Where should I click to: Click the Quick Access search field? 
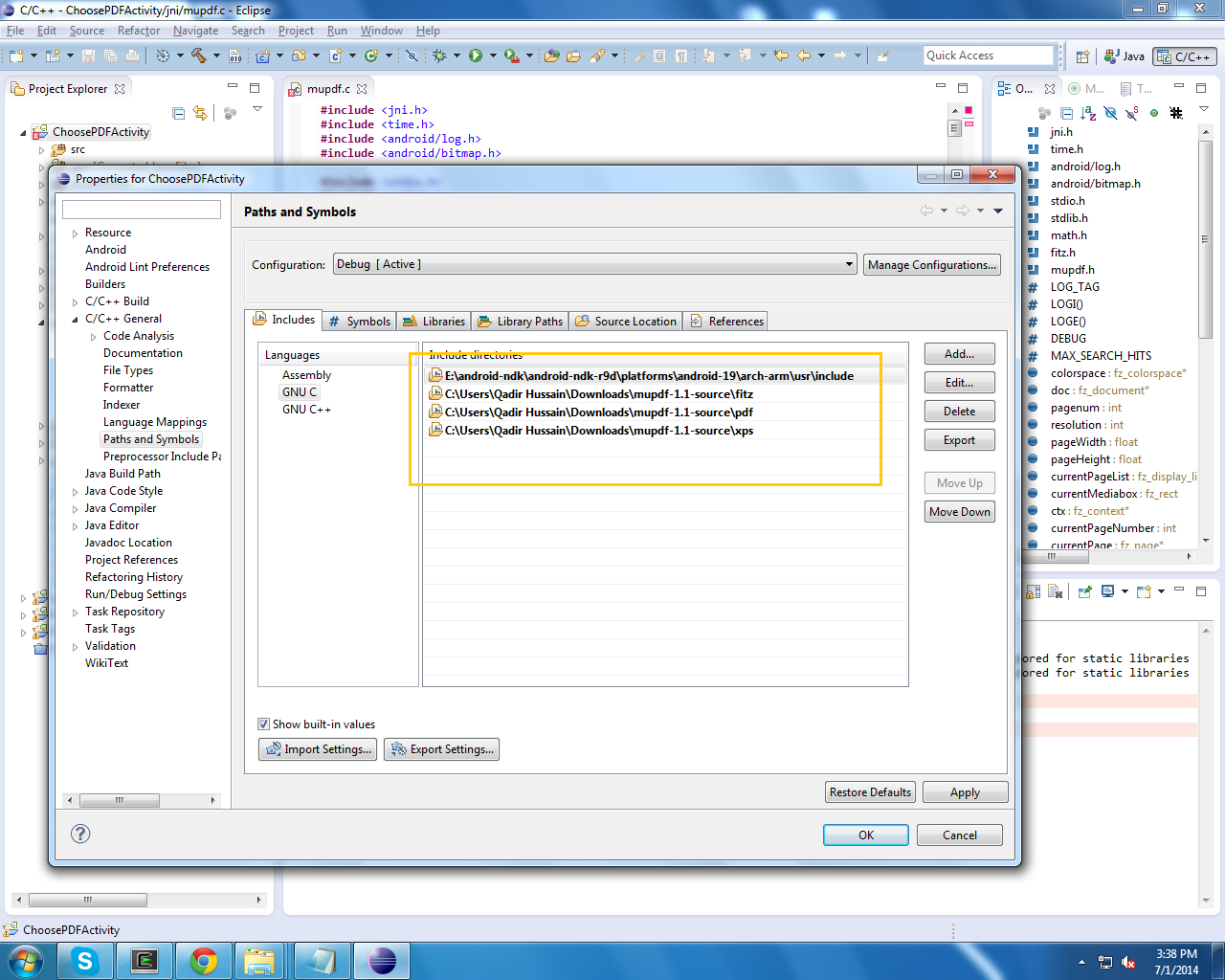click(989, 56)
